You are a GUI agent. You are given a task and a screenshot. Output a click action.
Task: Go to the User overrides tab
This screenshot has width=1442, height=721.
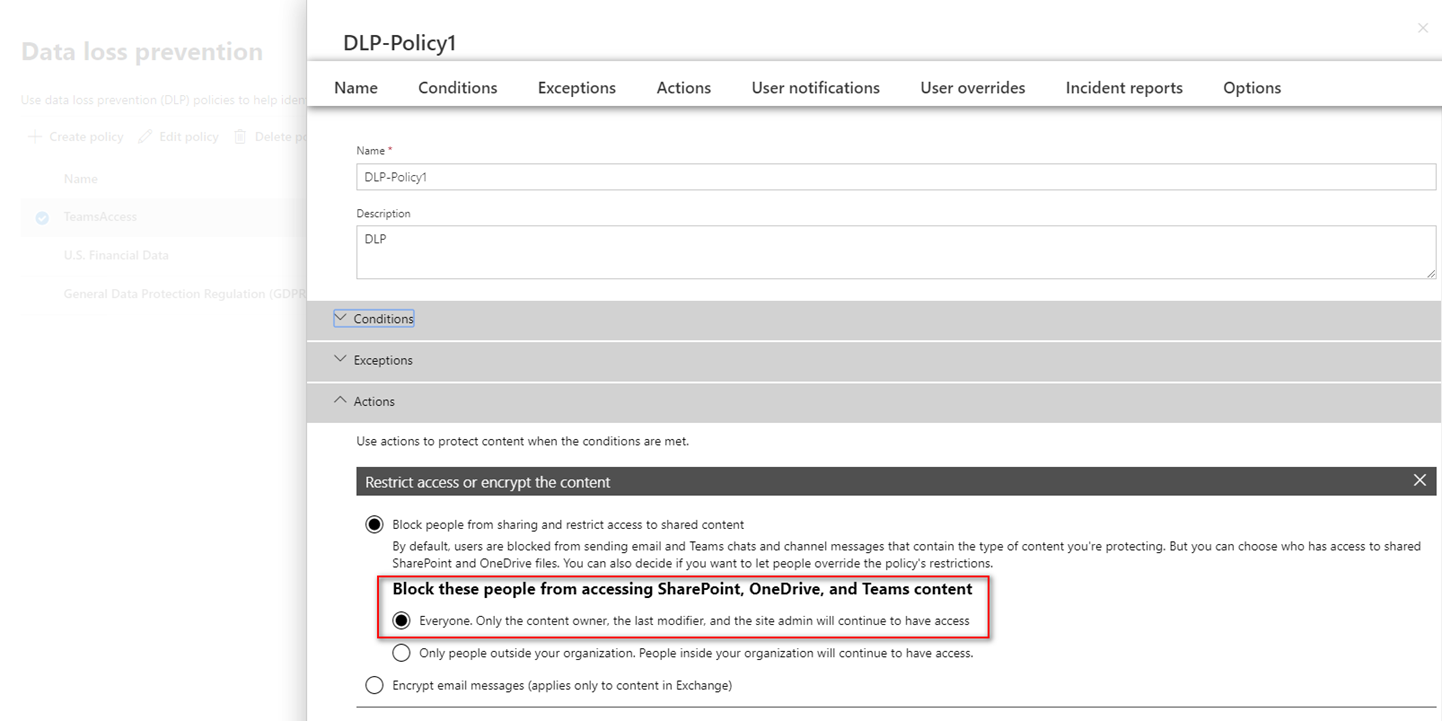972,88
